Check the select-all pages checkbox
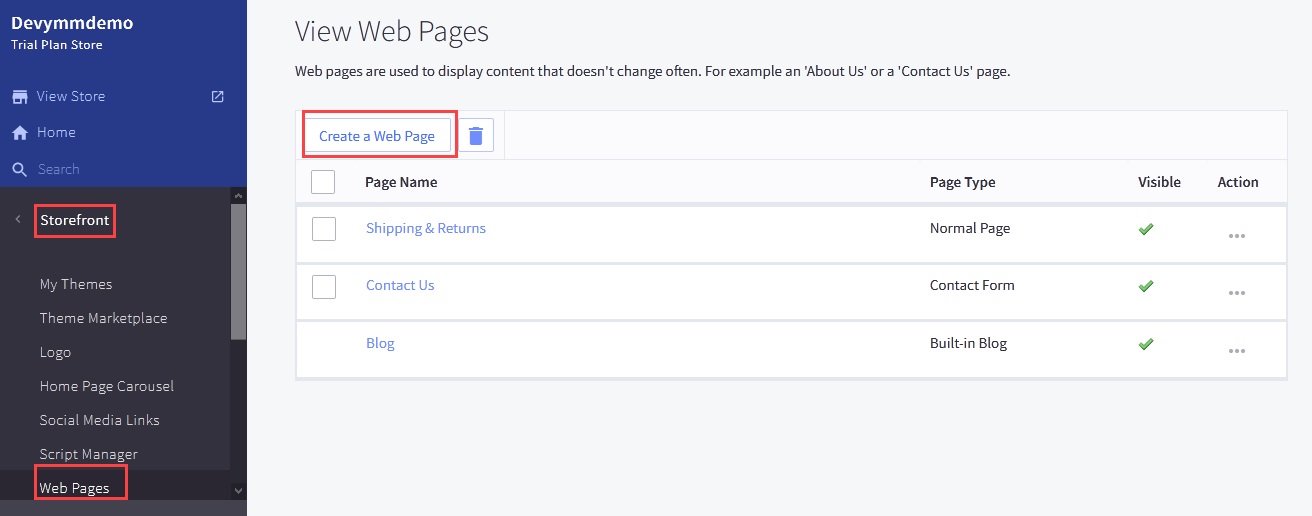The width and height of the screenshot is (1312, 516). pyautogui.click(x=323, y=182)
